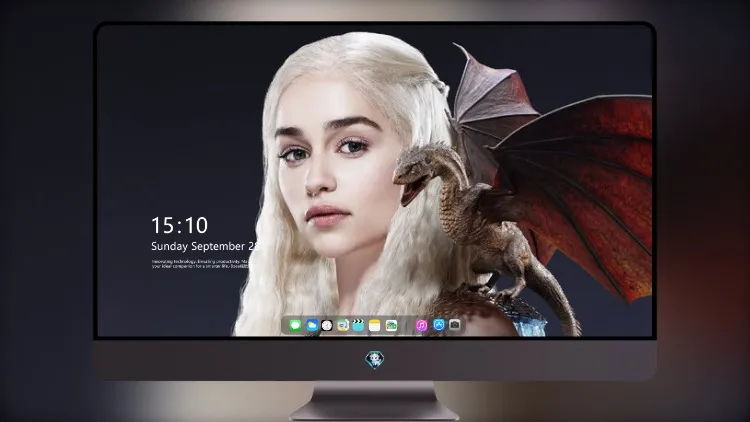The image size is (750, 422).
Task: Launch the Camera app from the dock
Action: click(455, 325)
